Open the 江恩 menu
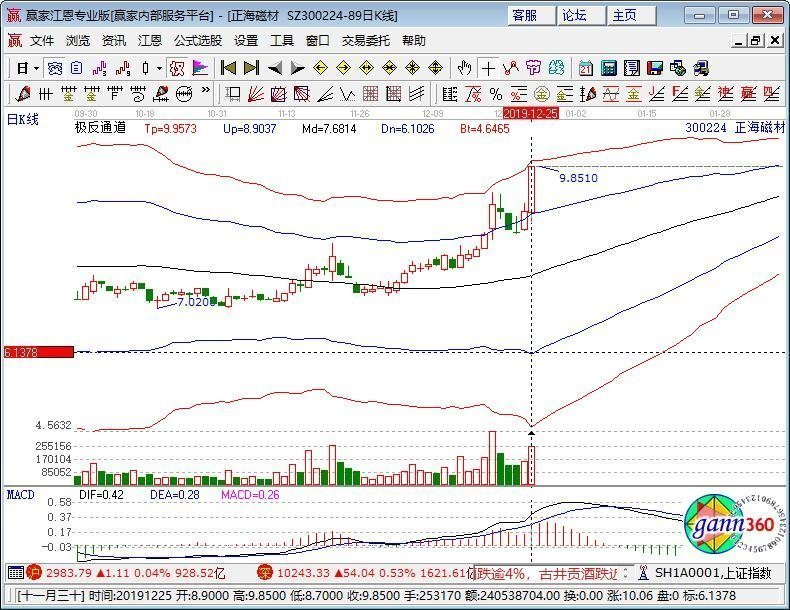 coord(150,40)
